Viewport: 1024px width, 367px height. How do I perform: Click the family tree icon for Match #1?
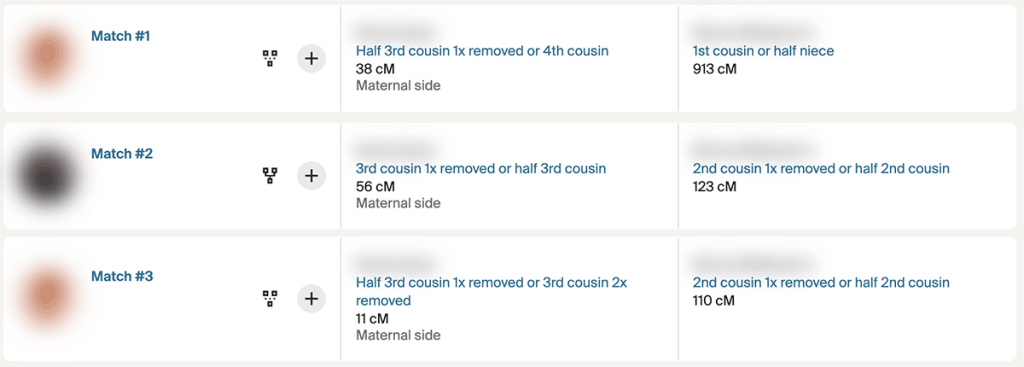click(270, 58)
